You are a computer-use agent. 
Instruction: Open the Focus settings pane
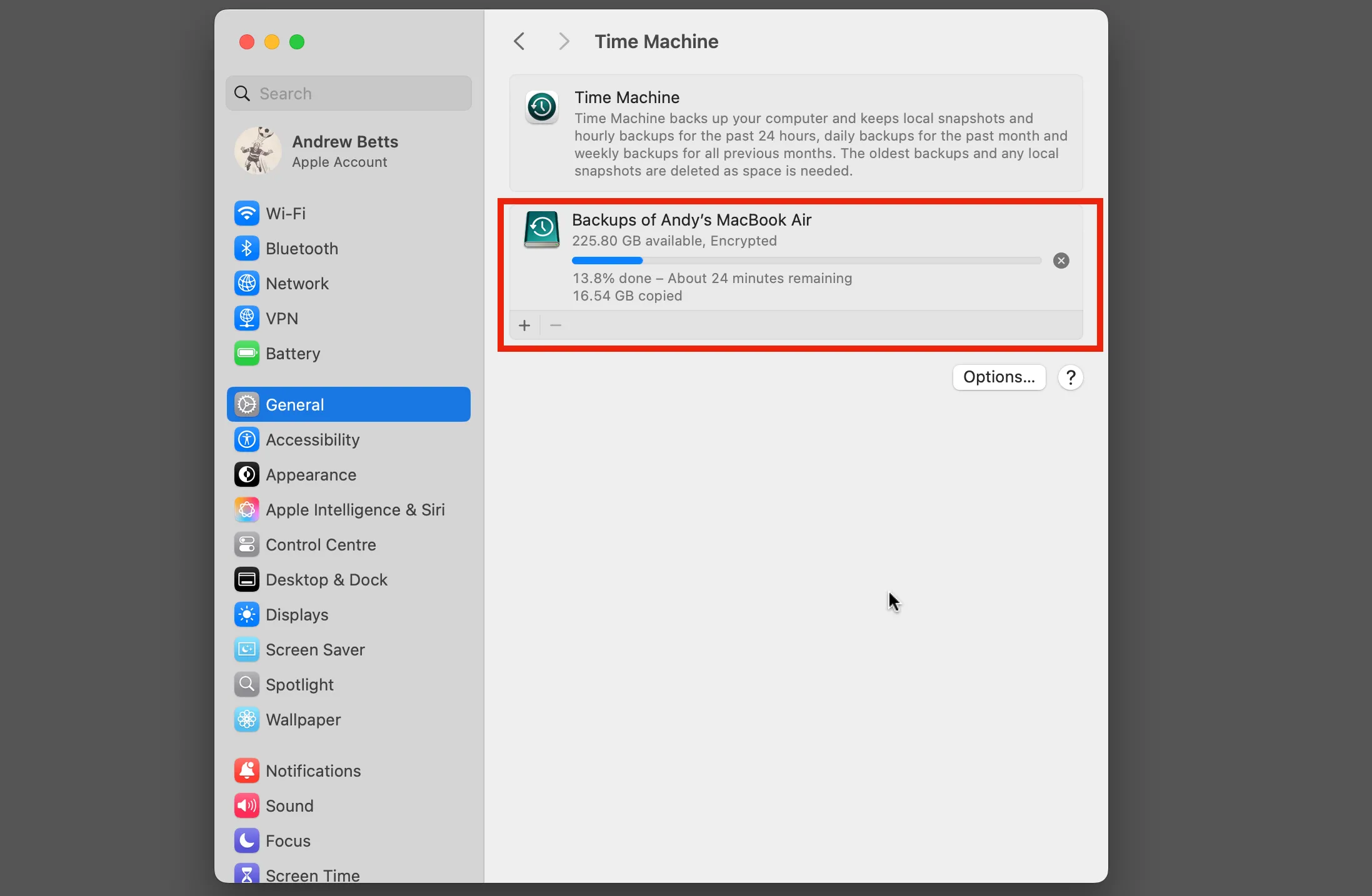point(288,841)
